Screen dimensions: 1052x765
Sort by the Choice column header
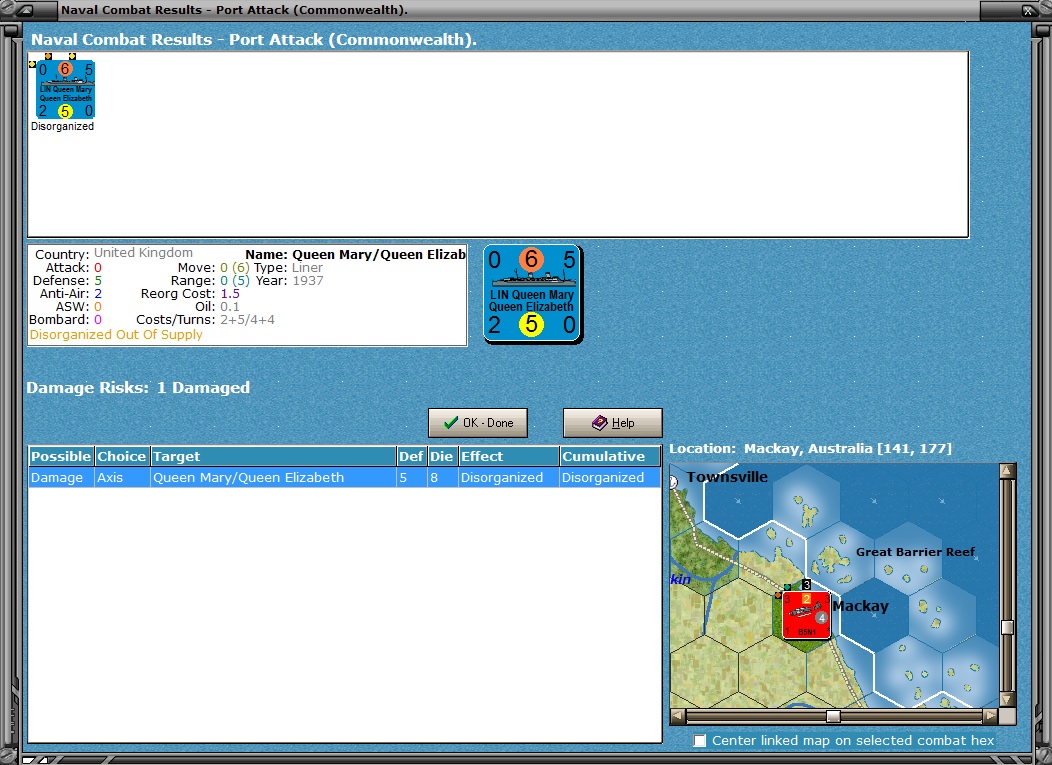point(121,456)
